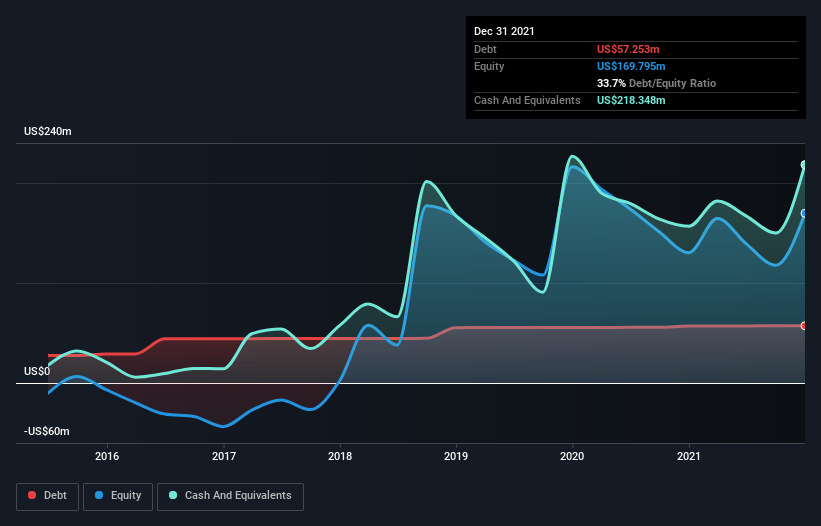Click the blue dot in Equity legend
The width and height of the screenshot is (821, 526).
[99, 495]
